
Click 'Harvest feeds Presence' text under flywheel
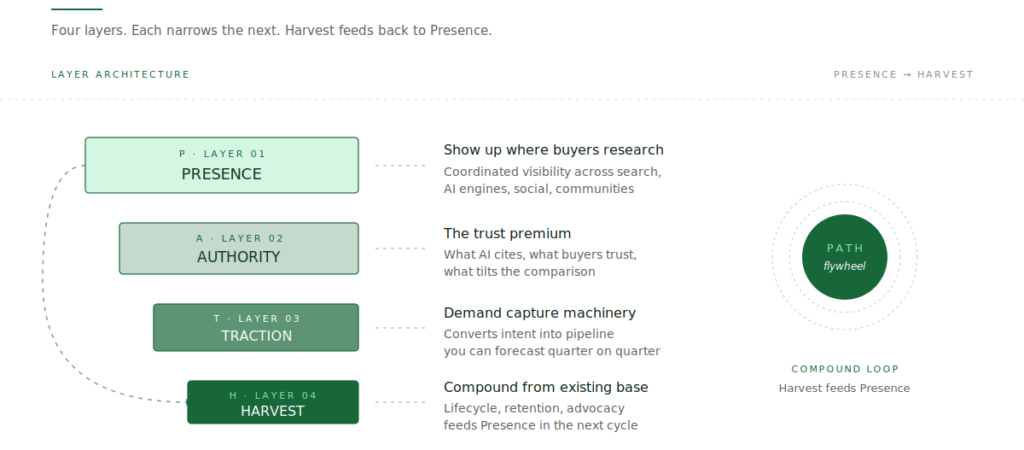844,388
